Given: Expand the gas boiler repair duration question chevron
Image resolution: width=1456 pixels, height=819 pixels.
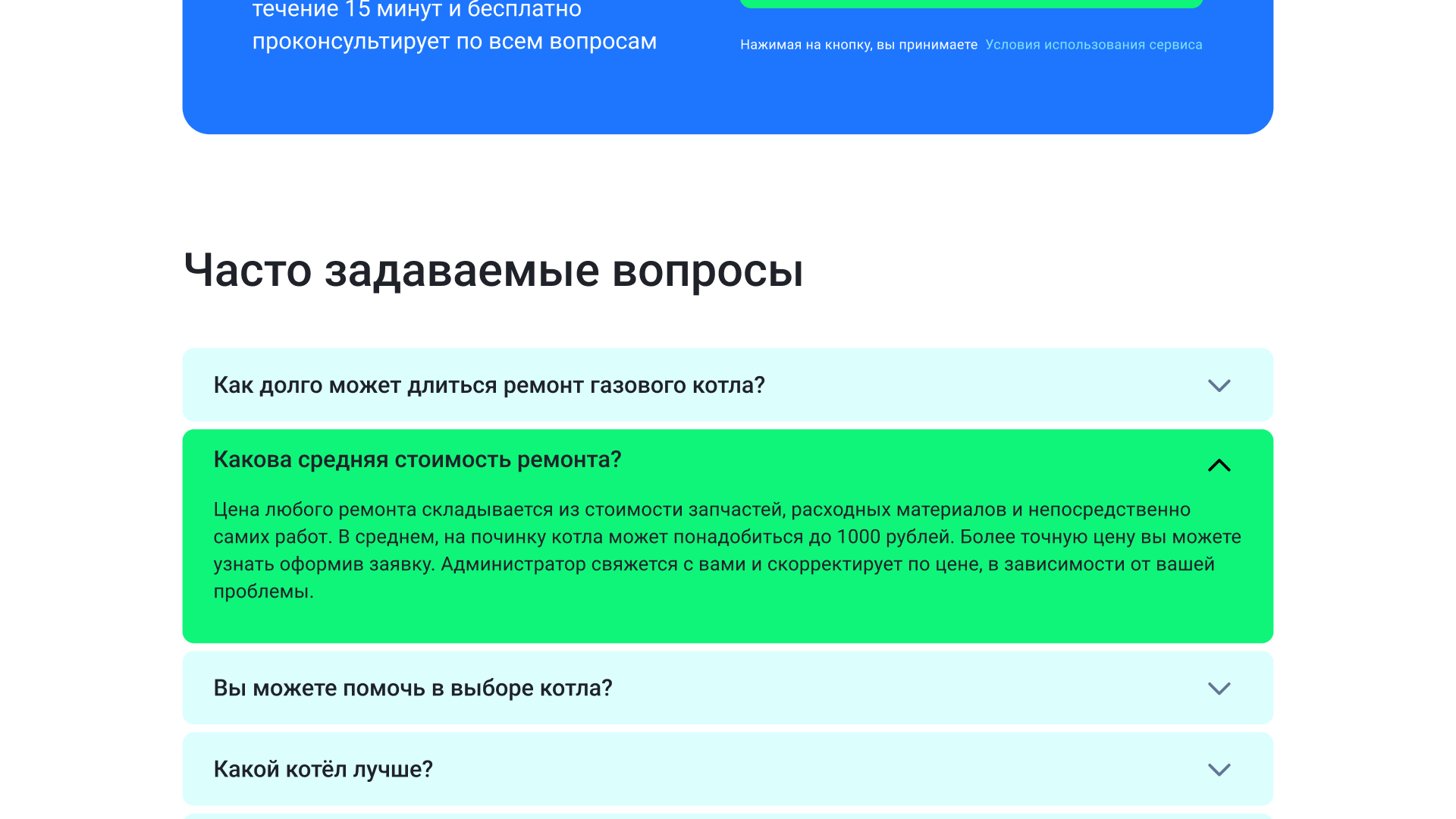Looking at the screenshot, I should pyautogui.click(x=1219, y=385).
